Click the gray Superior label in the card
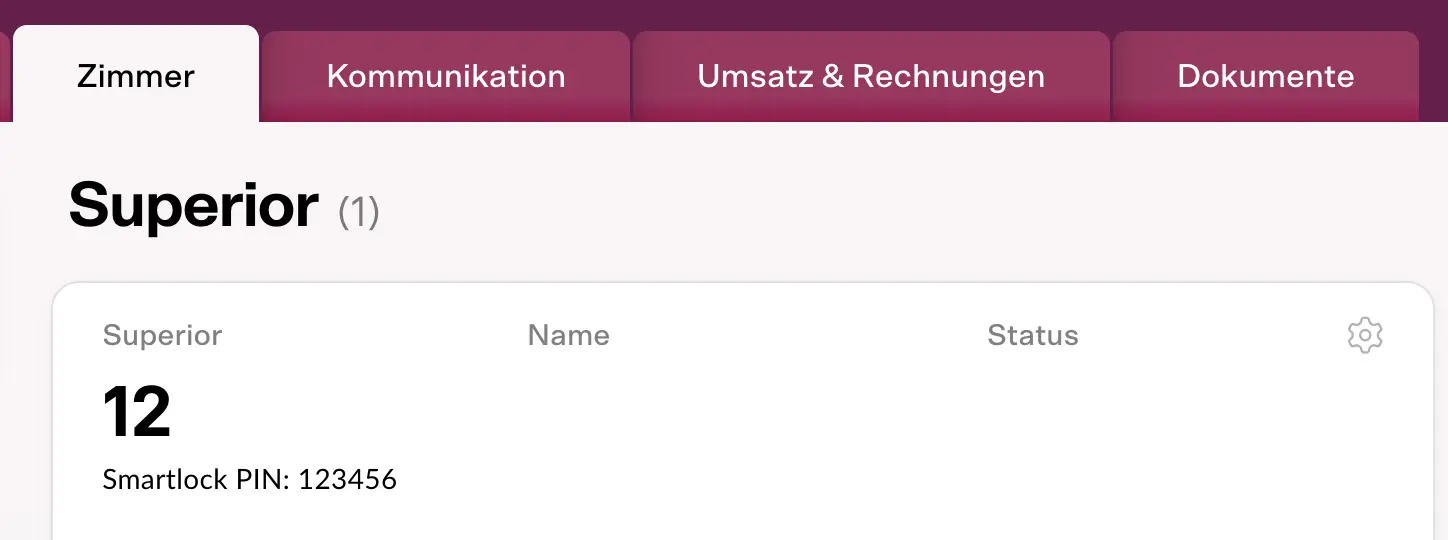Screen dimensions: 1448x540 click(x=162, y=335)
